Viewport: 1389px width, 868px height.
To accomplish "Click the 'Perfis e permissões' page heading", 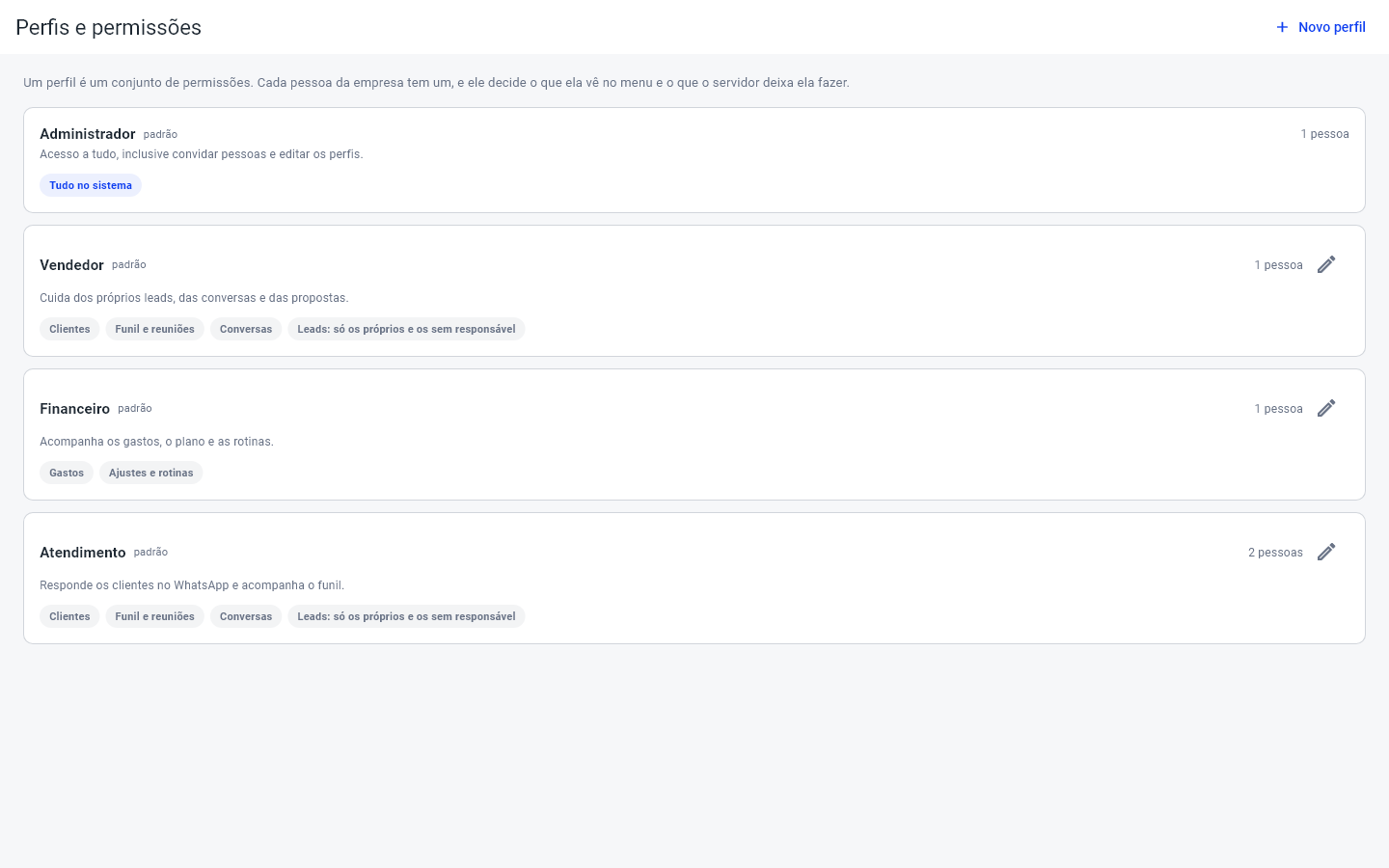I will [108, 27].
